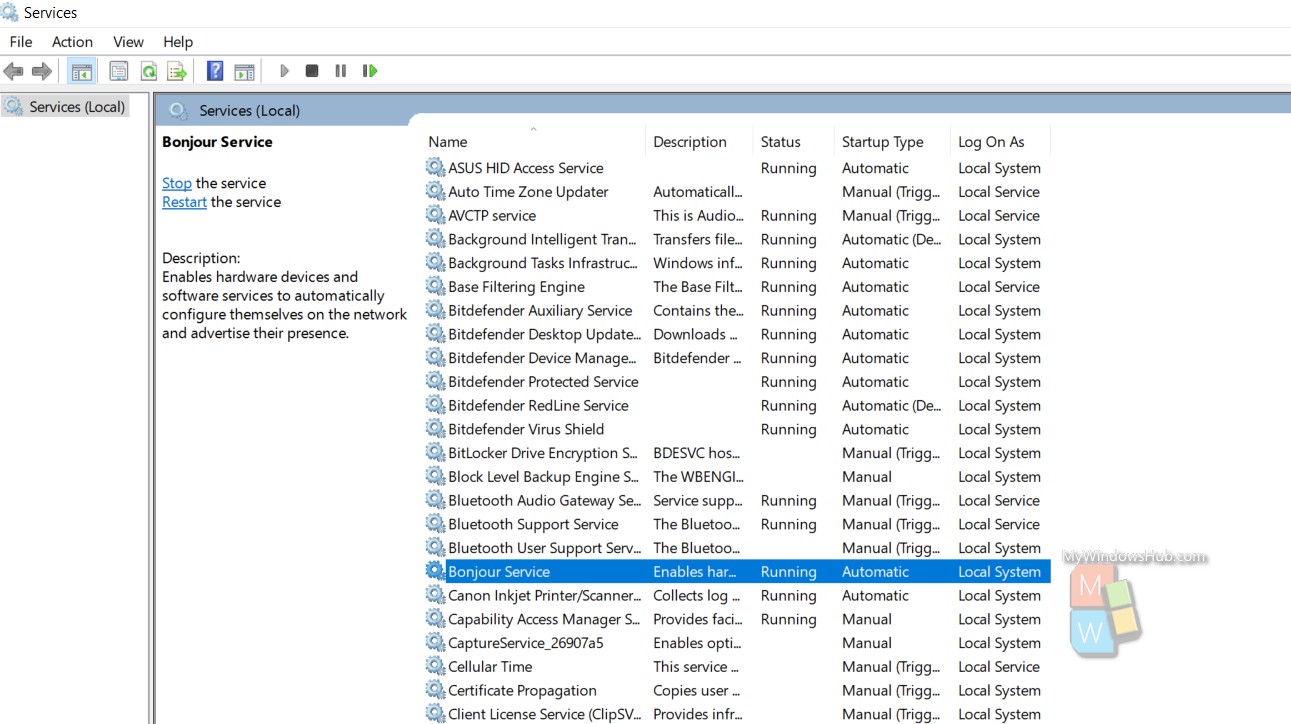Click the gear icon of Bitdefender RedLine Service
Image resolution: width=1291 pixels, height=724 pixels.
[435, 405]
